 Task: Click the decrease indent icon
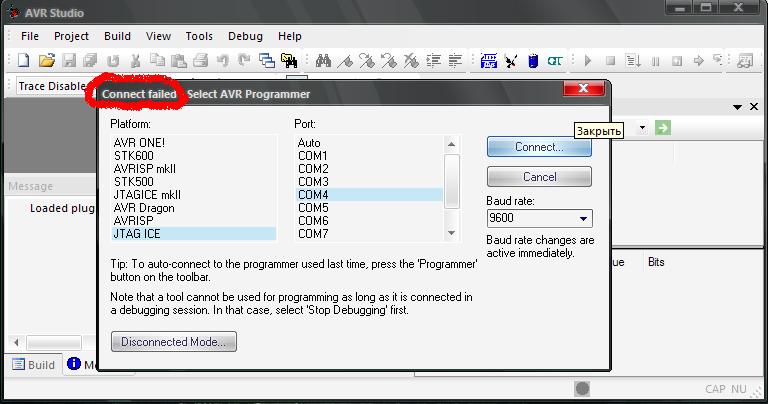[456, 61]
